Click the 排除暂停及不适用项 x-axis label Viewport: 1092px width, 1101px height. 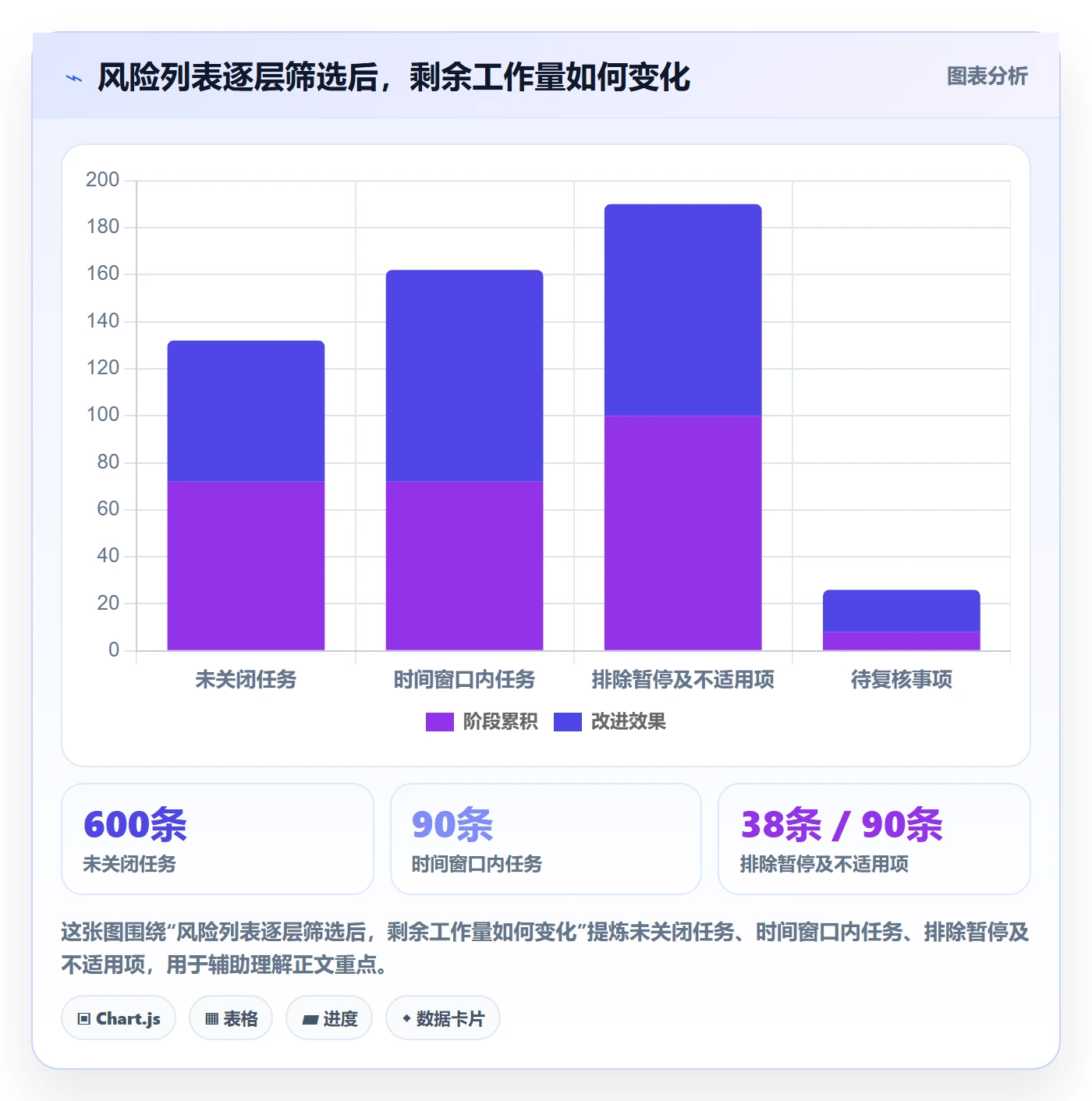click(x=682, y=680)
